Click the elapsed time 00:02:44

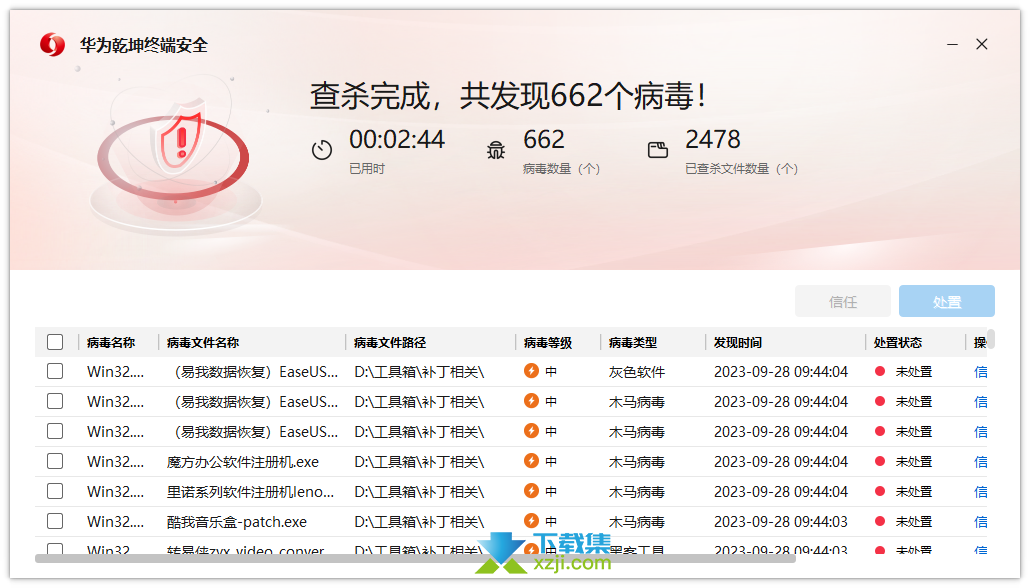click(x=397, y=139)
